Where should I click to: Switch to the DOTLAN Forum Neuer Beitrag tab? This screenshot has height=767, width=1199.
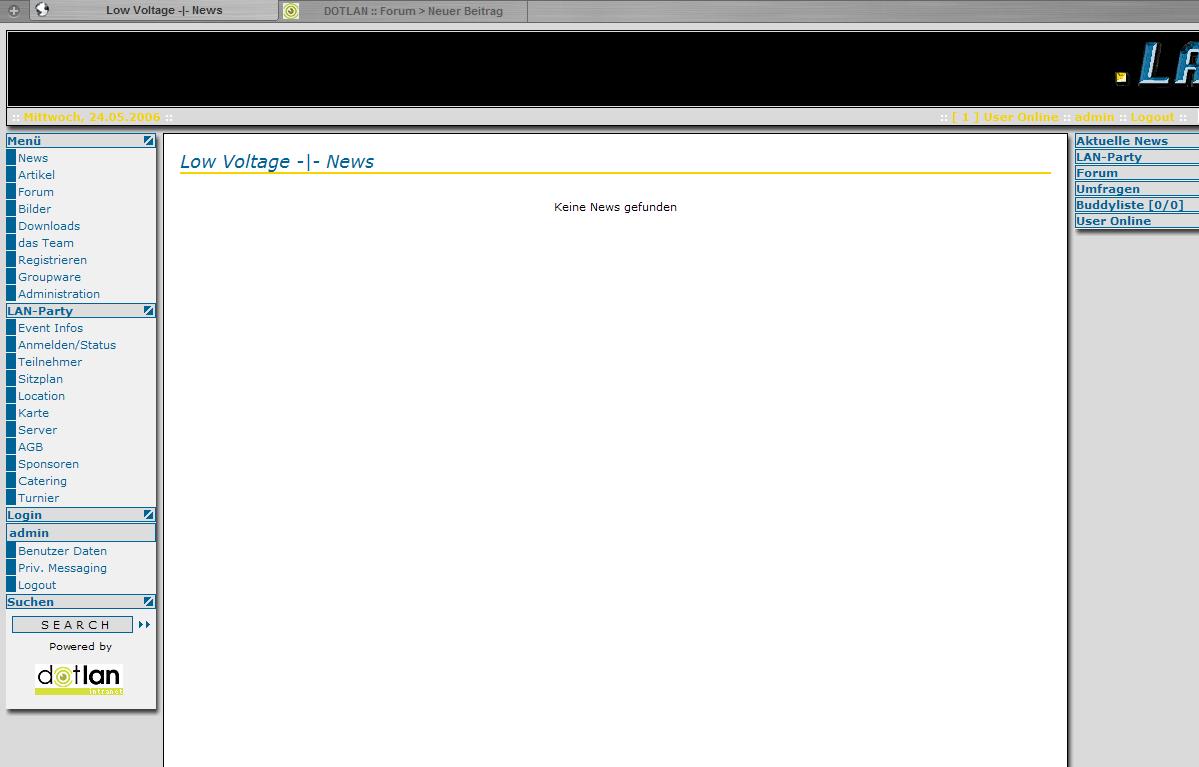point(412,11)
